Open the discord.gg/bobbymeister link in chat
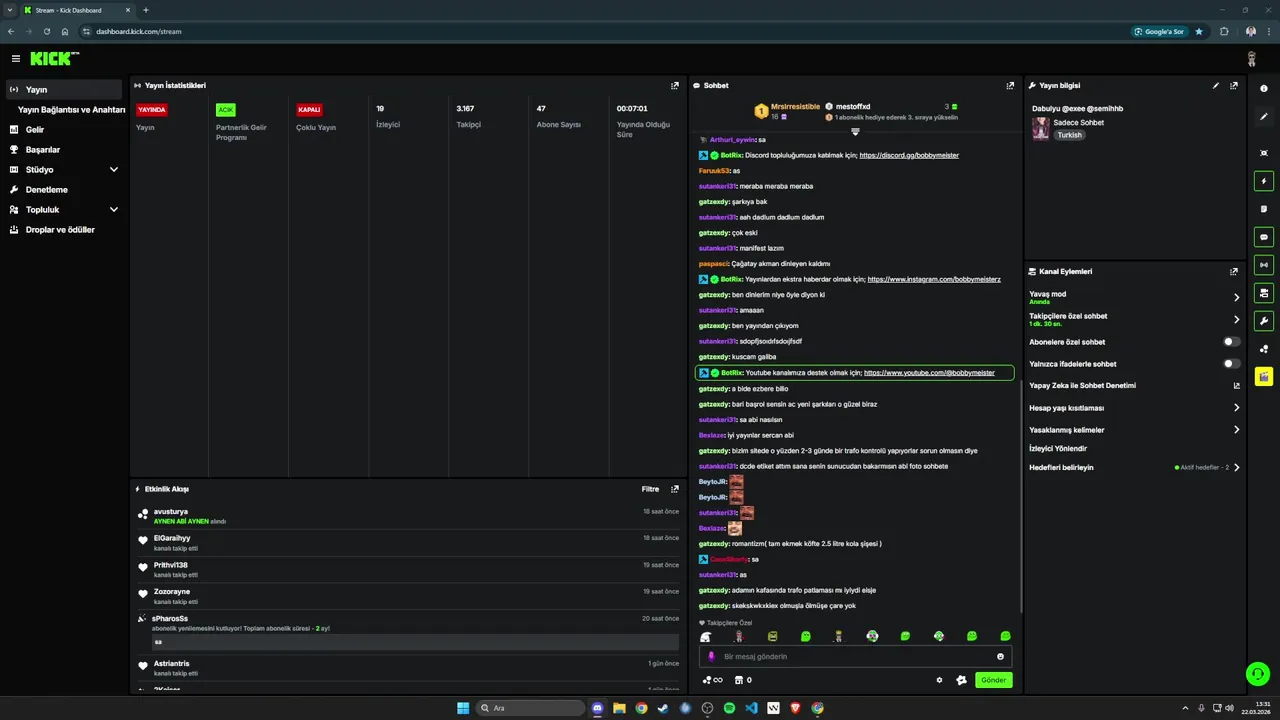The height and width of the screenshot is (720, 1280). 909,155
